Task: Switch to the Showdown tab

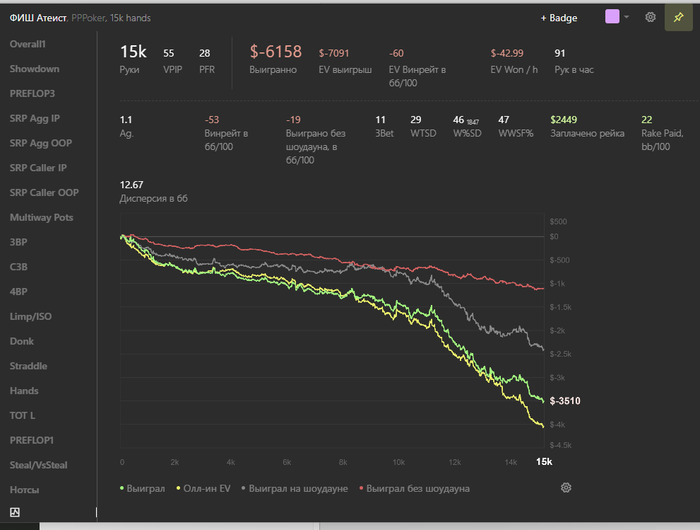Action: [34, 69]
